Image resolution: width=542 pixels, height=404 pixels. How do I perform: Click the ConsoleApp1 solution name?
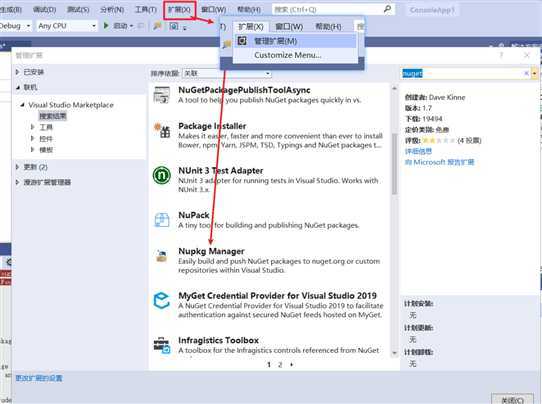coord(432,10)
